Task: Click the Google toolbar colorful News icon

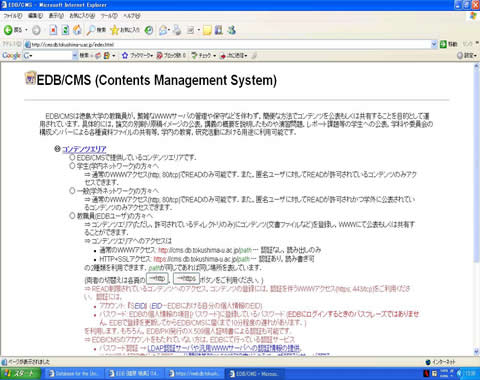Action: click(x=107, y=56)
